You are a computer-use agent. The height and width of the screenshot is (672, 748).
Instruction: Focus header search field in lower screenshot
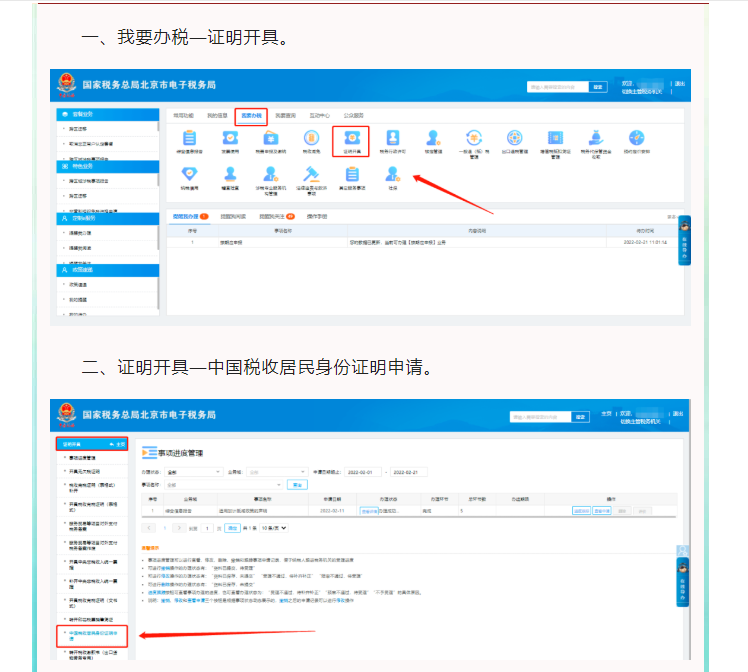pyautogui.click(x=540, y=417)
